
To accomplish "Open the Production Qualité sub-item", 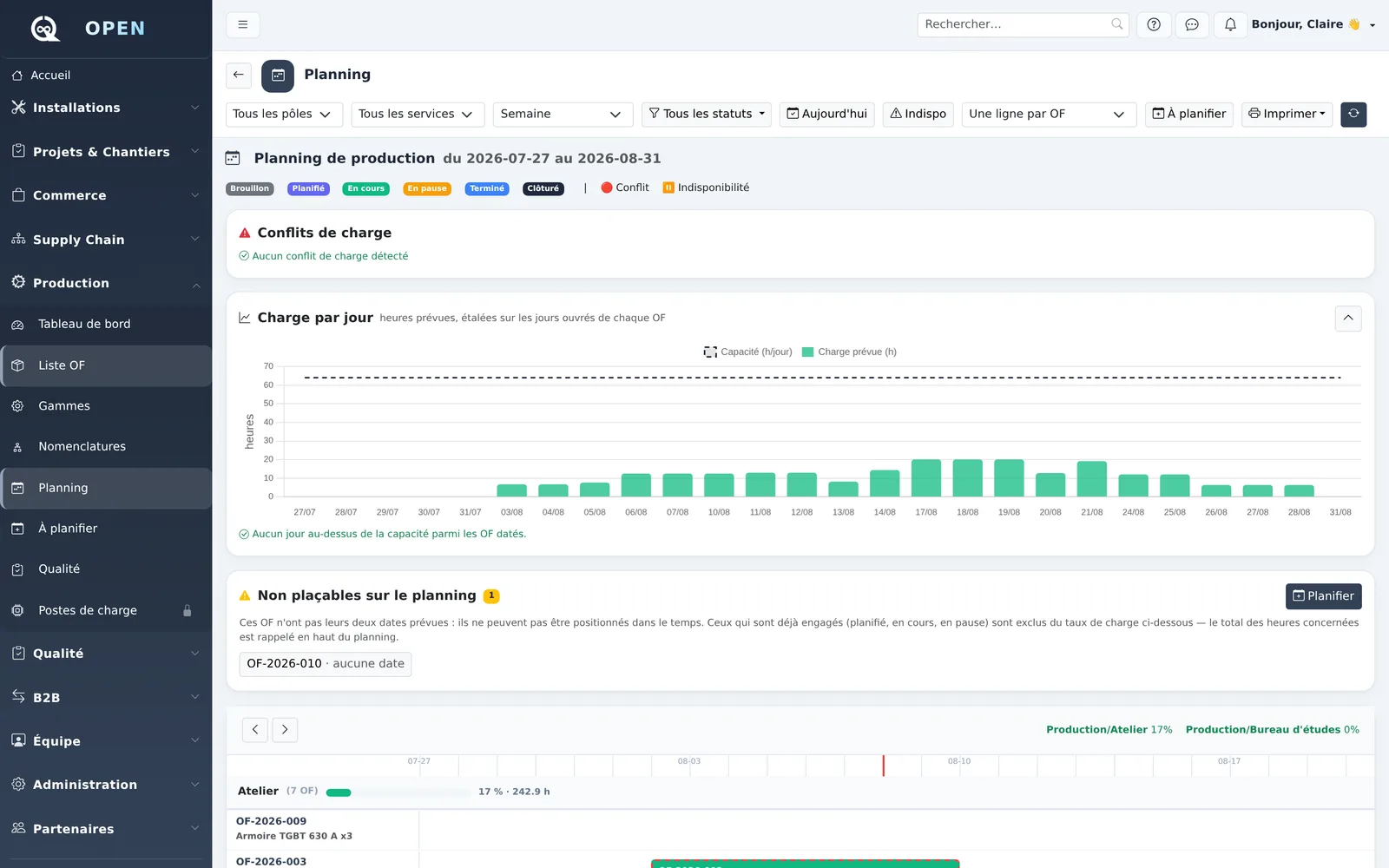I will click(106, 569).
